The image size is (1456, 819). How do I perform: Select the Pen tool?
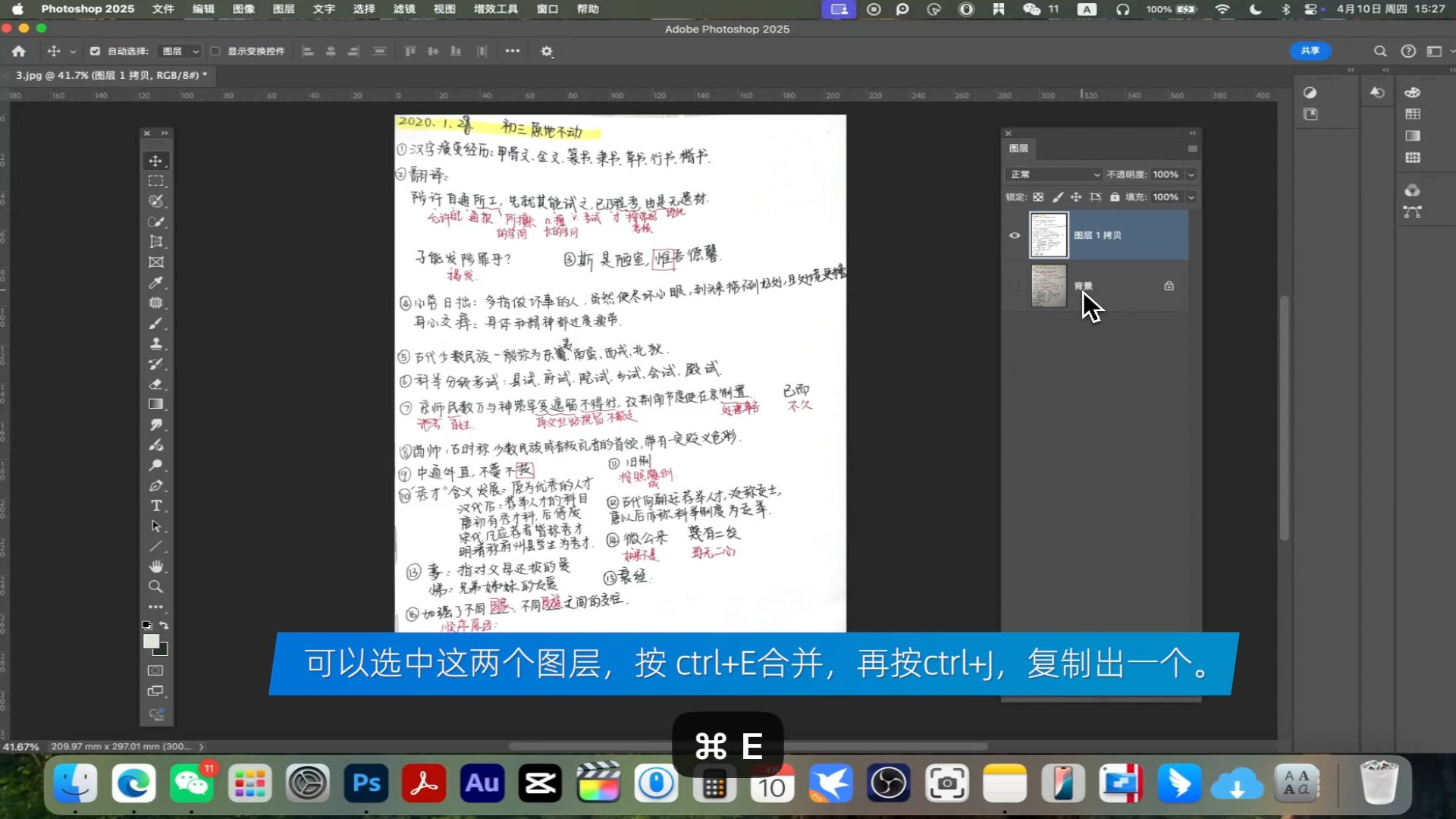coord(155,485)
